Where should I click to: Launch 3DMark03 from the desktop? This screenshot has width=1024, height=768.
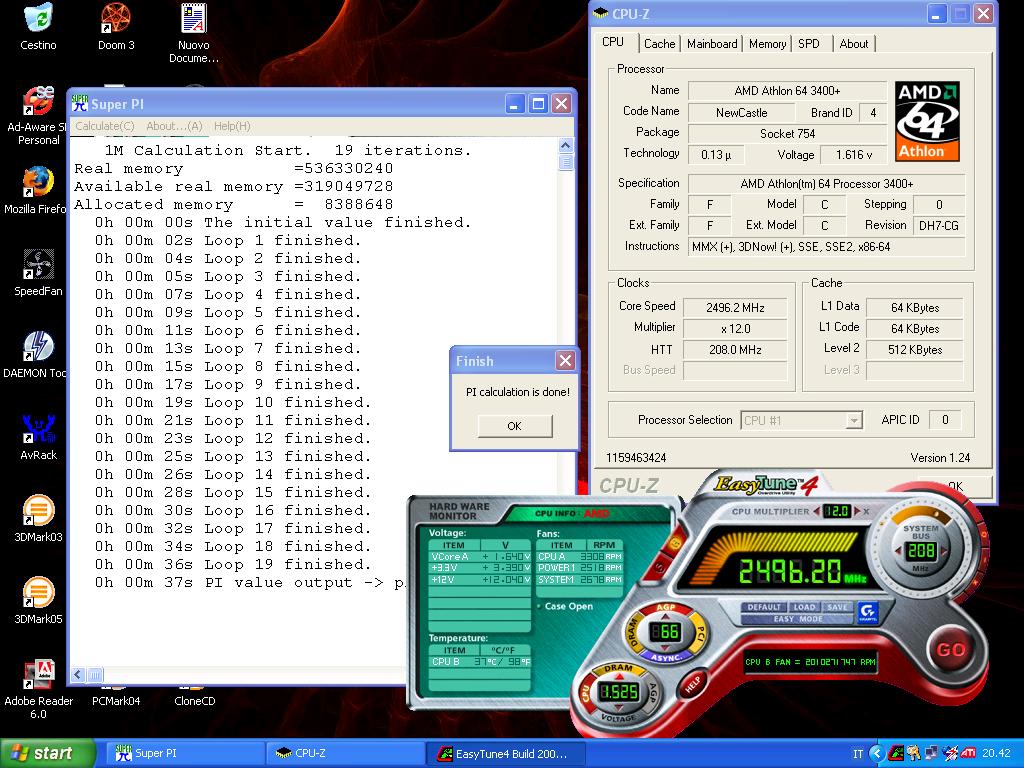tap(38, 519)
